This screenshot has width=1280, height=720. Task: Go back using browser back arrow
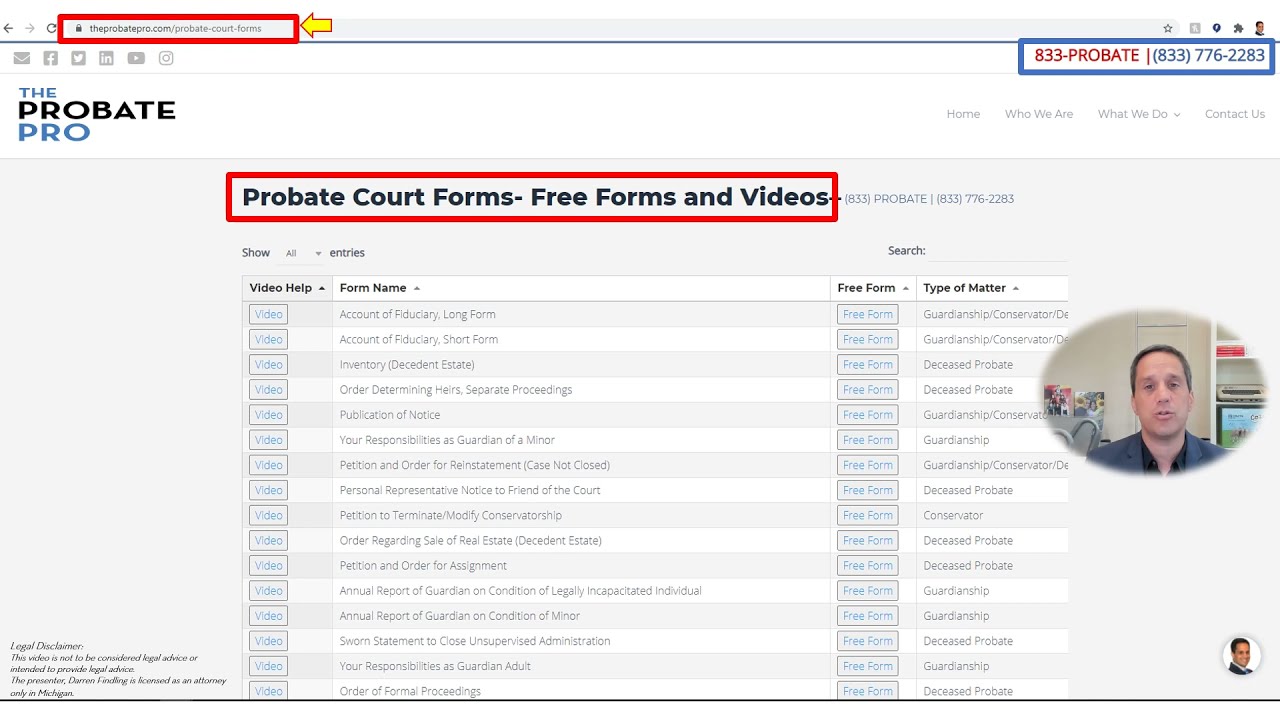[8, 28]
